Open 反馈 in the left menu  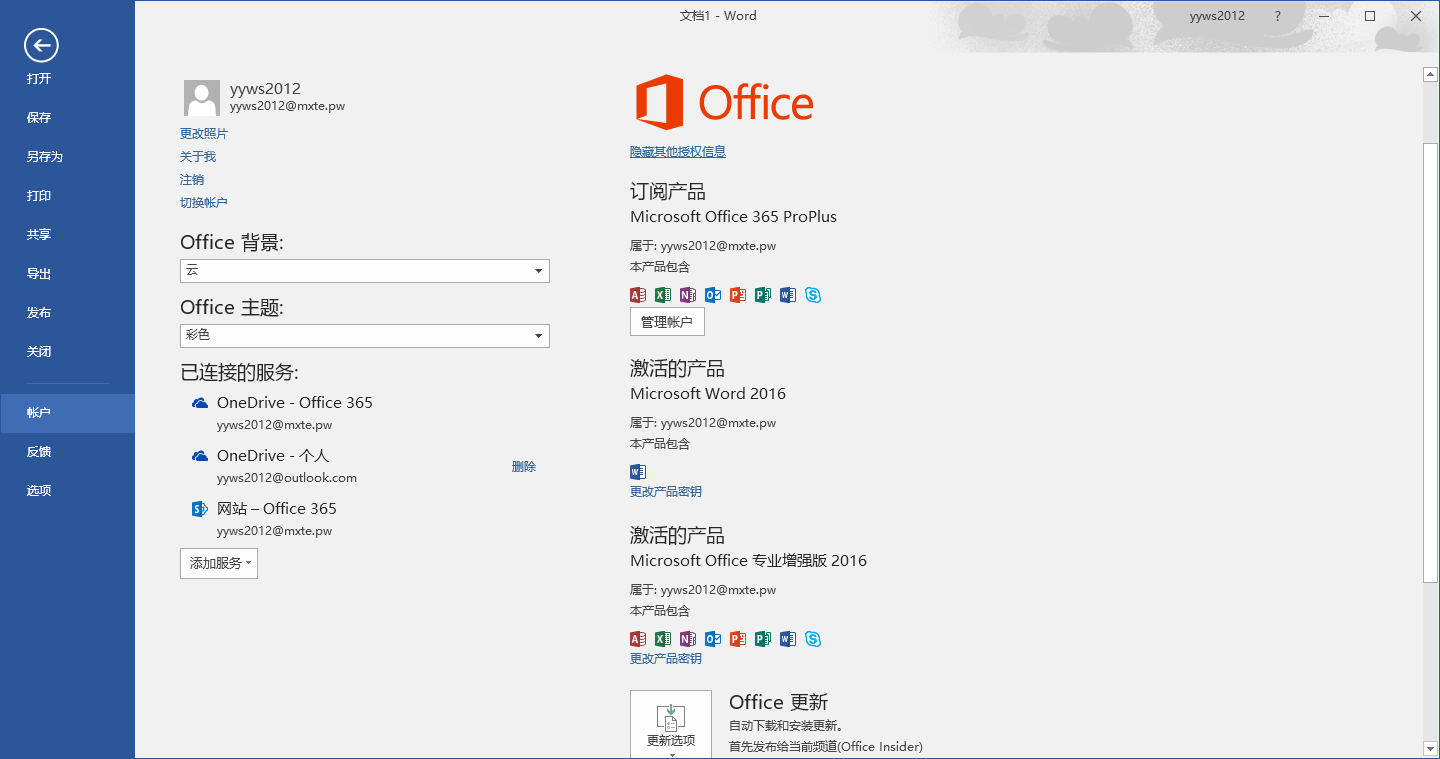(67, 452)
